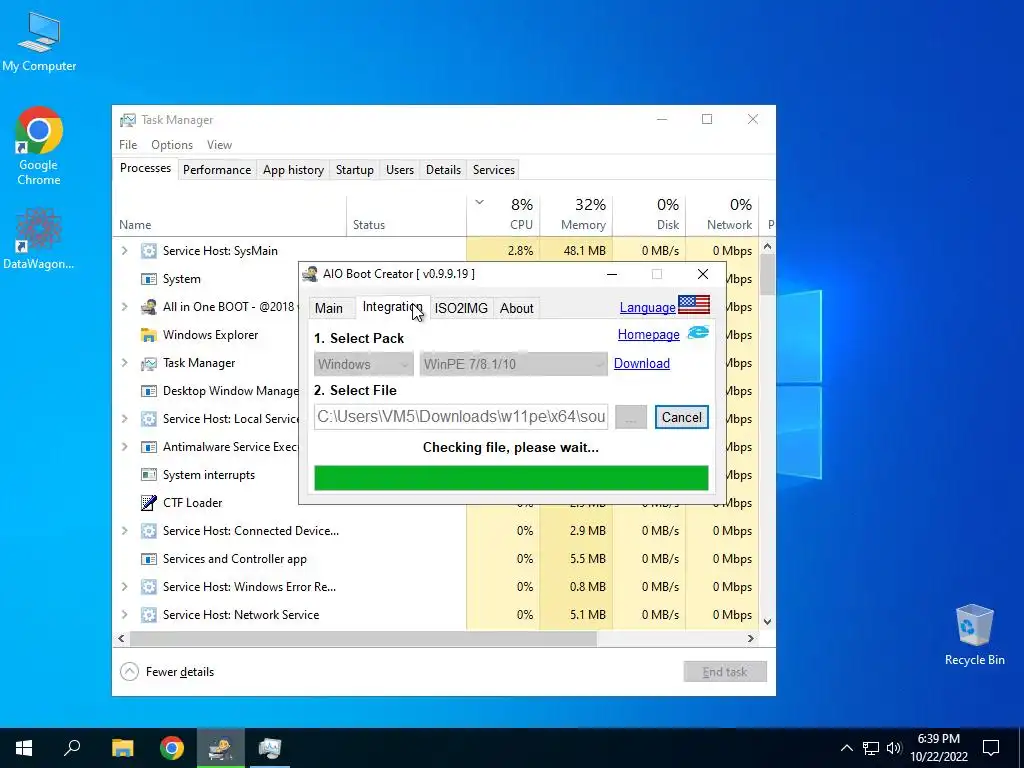Open the network icon in the system tray
Screen dimensions: 1024x768
coord(871,748)
